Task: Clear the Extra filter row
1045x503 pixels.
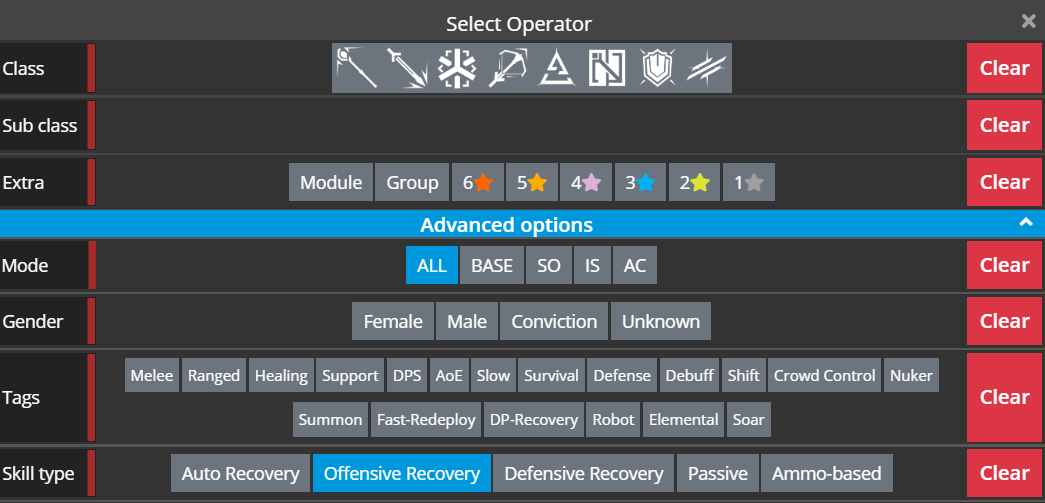Action: pos(1004,182)
